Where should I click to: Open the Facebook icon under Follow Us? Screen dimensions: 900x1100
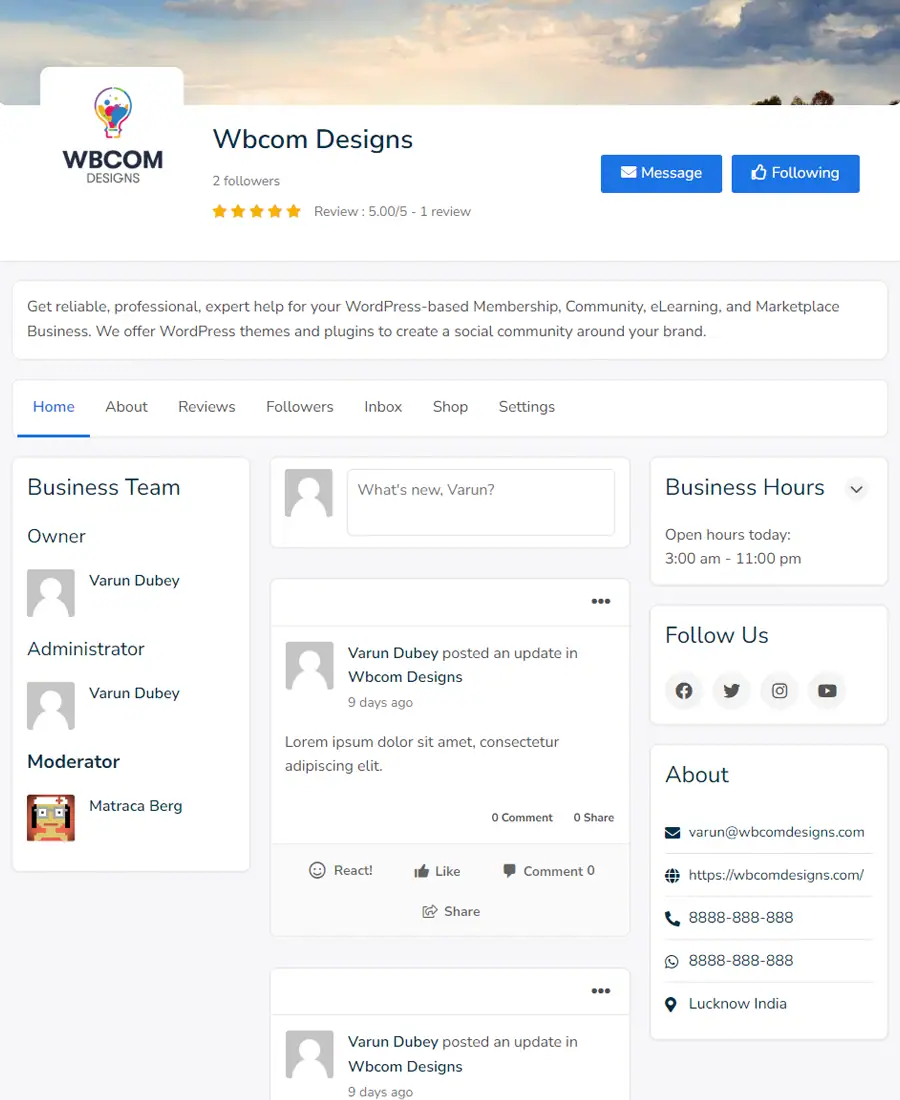click(684, 690)
